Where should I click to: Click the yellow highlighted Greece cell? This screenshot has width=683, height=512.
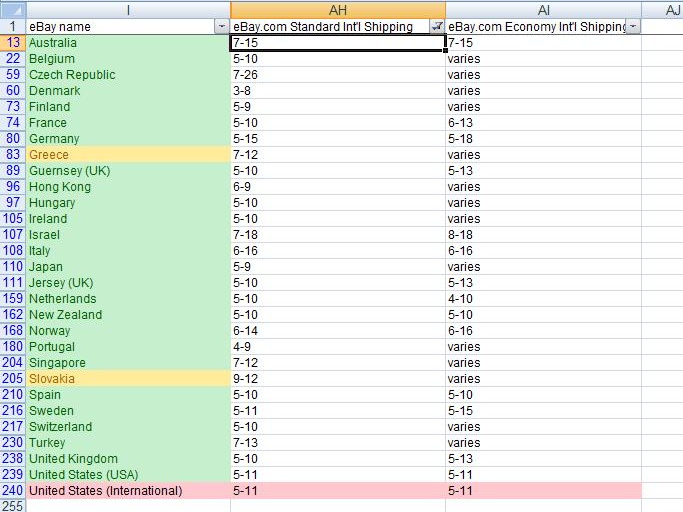[x=128, y=155]
